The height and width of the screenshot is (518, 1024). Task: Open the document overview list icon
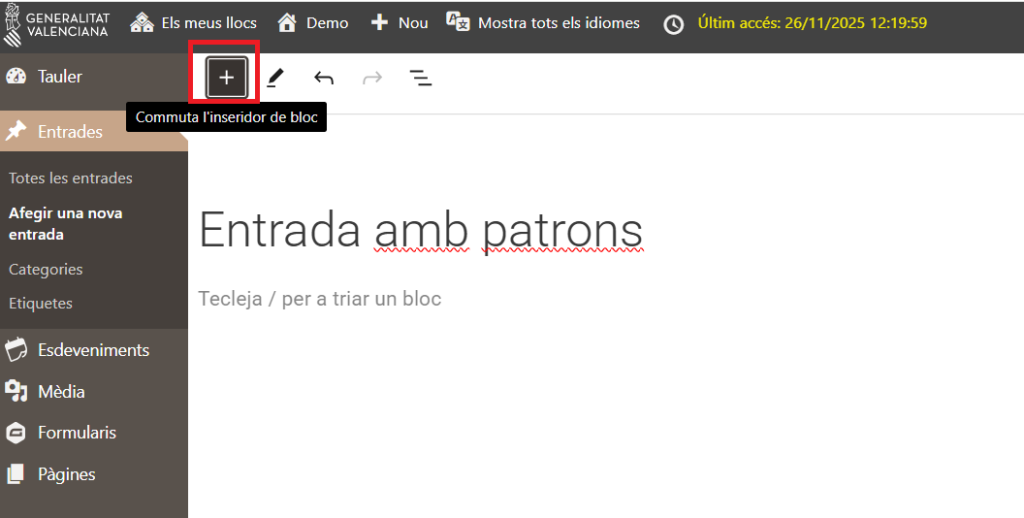tap(421, 77)
